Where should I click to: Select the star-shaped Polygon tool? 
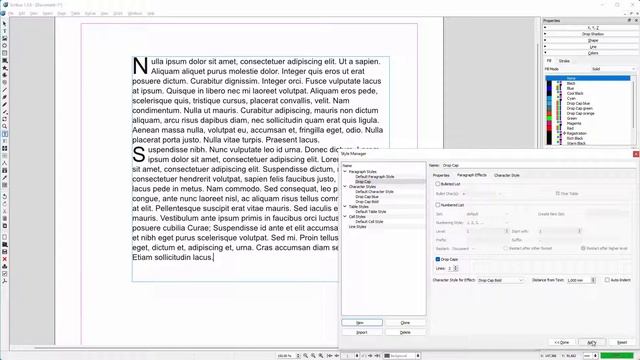pos(4,68)
